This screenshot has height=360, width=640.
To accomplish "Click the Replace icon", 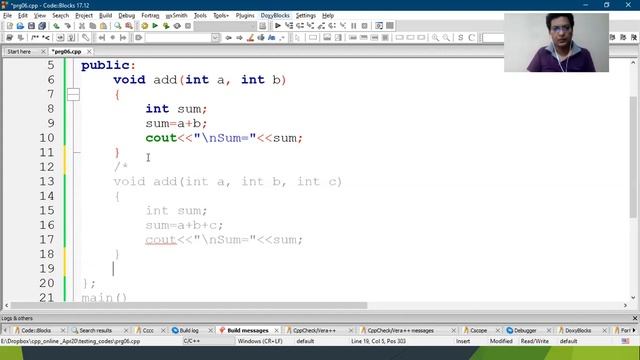I will tap(129, 26).
